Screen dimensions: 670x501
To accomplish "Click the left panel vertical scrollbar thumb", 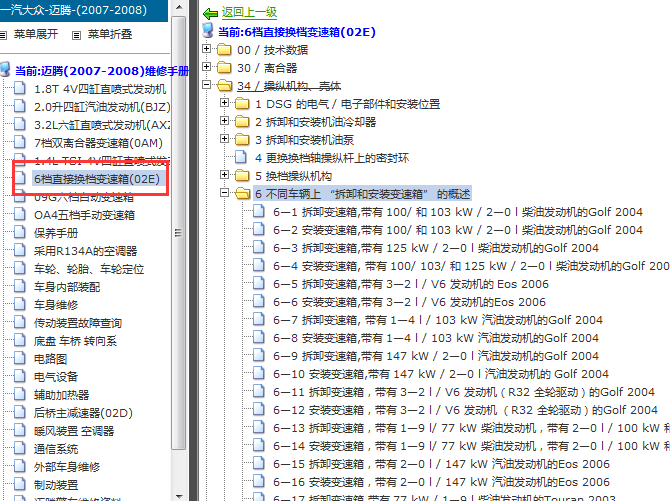I will (179, 233).
